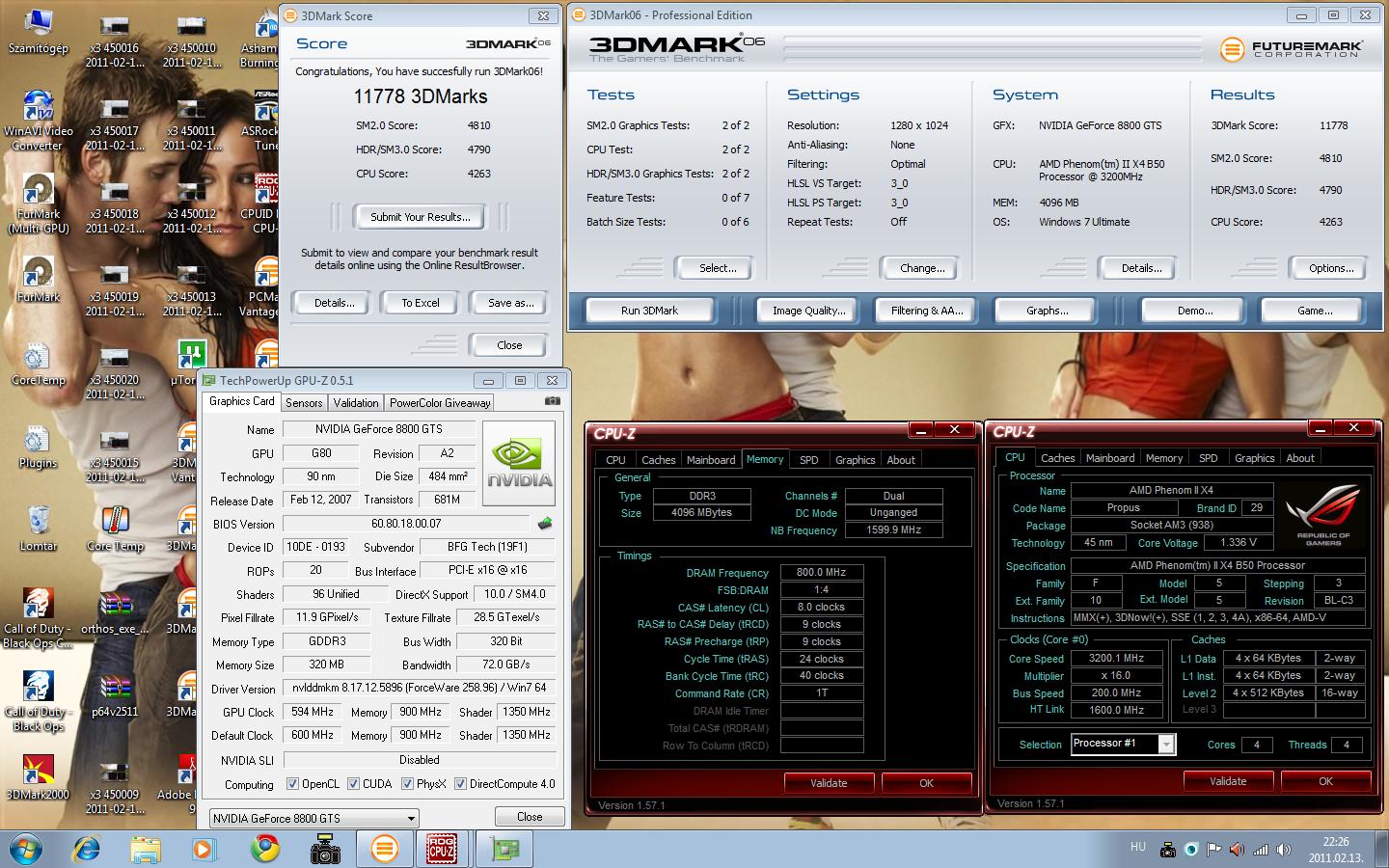Switch to the Validation tab in GPU-Z
Image resolution: width=1389 pixels, height=868 pixels.
pyautogui.click(x=356, y=403)
